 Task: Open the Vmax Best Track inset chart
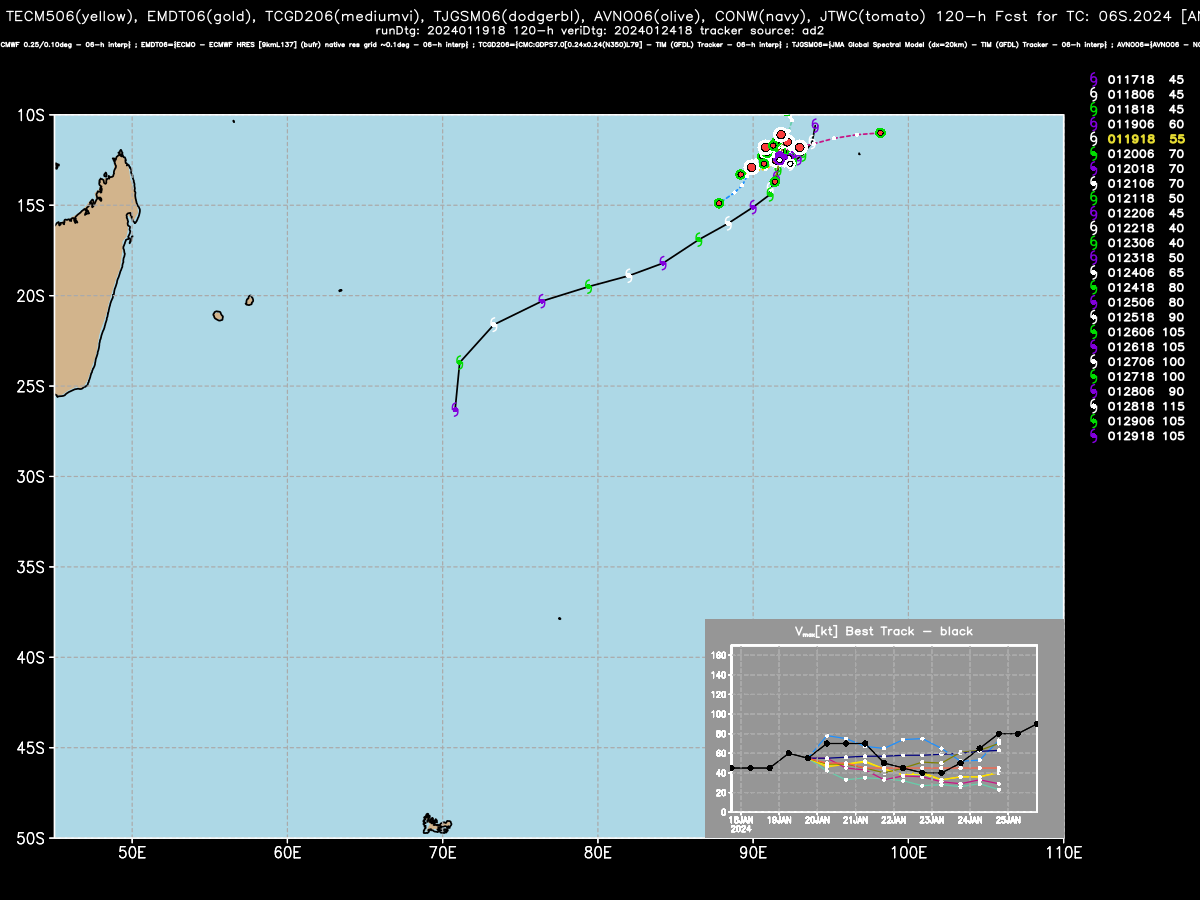(x=884, y=728)
